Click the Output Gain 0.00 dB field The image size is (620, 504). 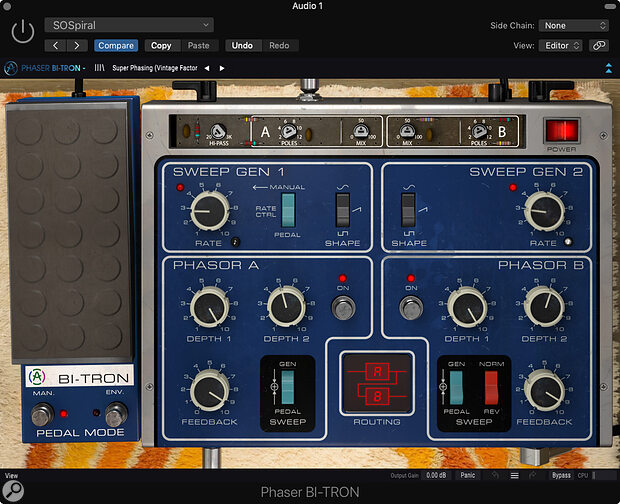[436, 475]
